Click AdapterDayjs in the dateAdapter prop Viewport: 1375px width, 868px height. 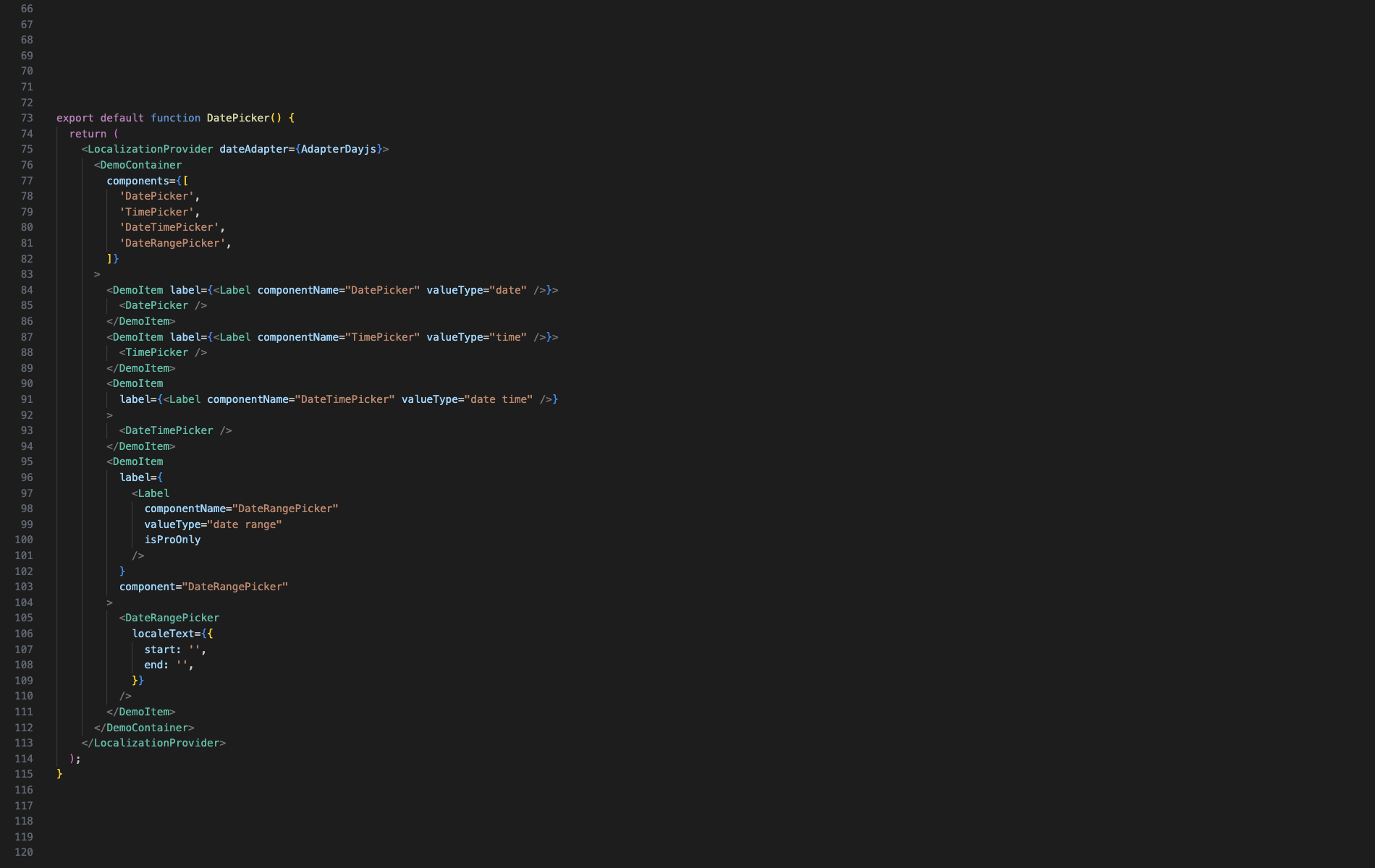(339, 149)
